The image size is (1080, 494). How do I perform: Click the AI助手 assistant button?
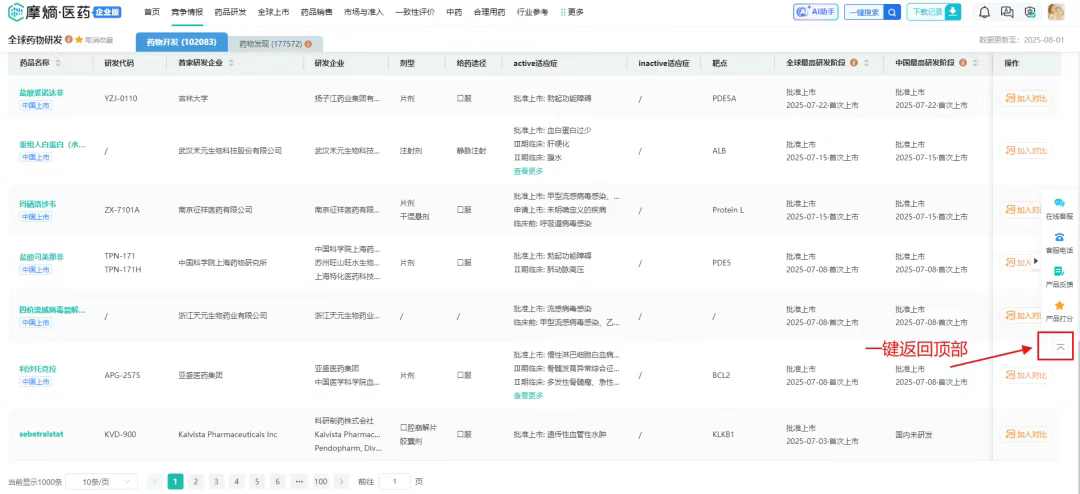(x=815, y=12)
